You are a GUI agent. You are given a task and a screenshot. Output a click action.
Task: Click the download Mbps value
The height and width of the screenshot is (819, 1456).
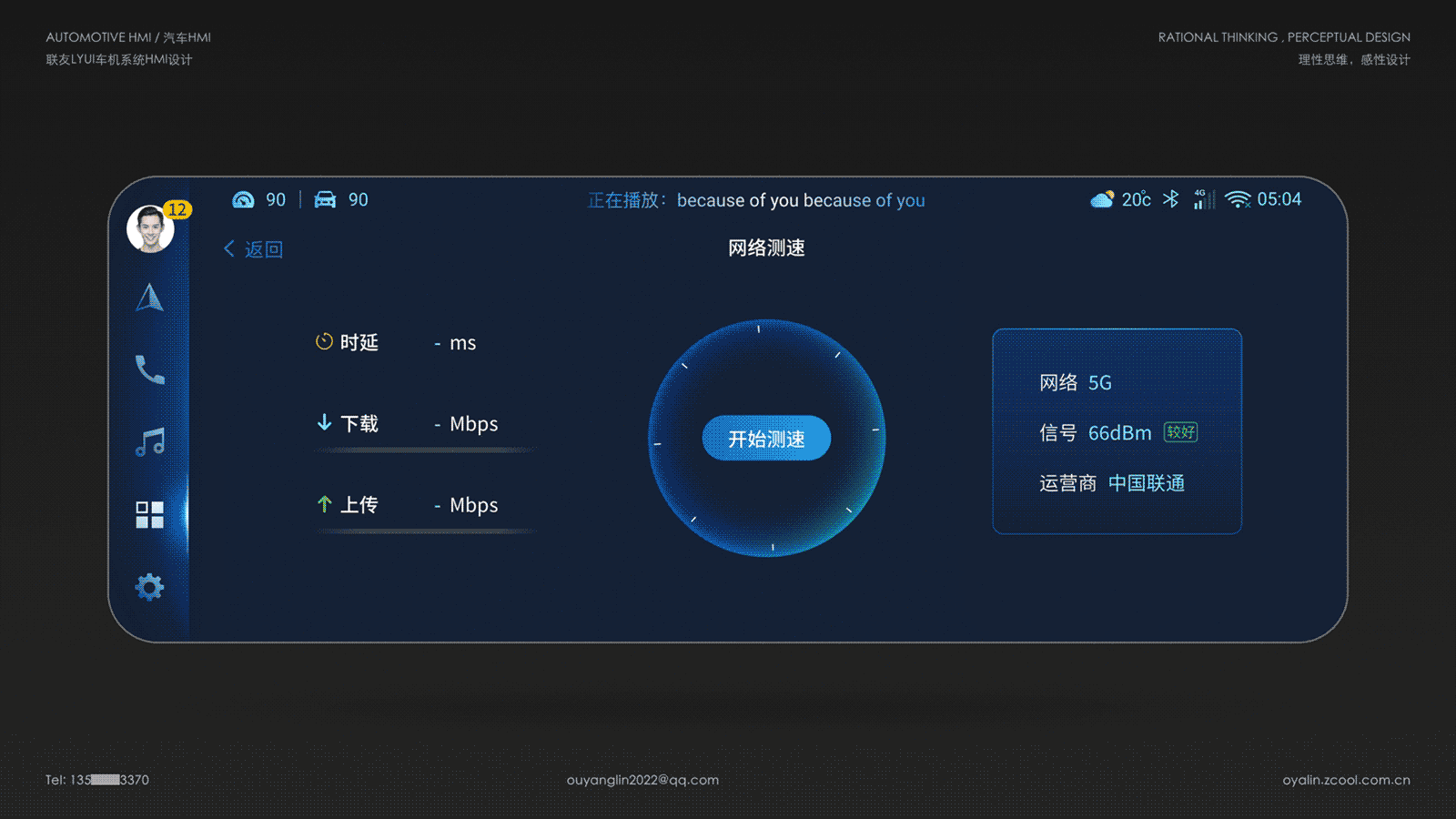[x=466, y=424]
